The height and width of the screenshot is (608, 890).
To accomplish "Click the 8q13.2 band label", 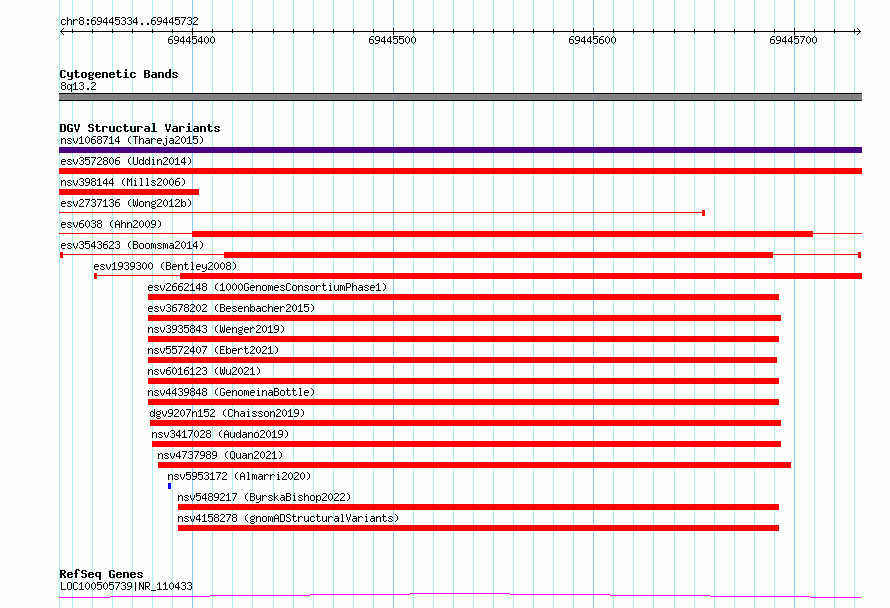I will (x=78, y=86).
